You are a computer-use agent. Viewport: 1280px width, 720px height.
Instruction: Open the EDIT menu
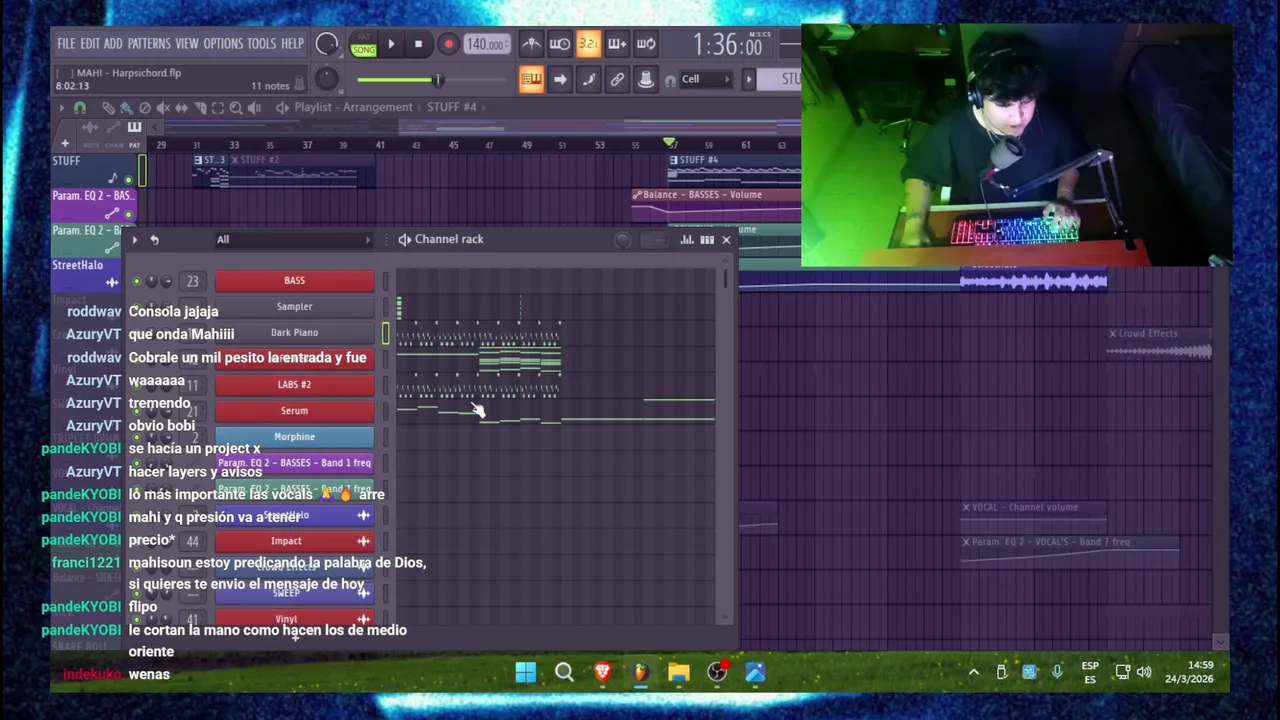point(90,44)
